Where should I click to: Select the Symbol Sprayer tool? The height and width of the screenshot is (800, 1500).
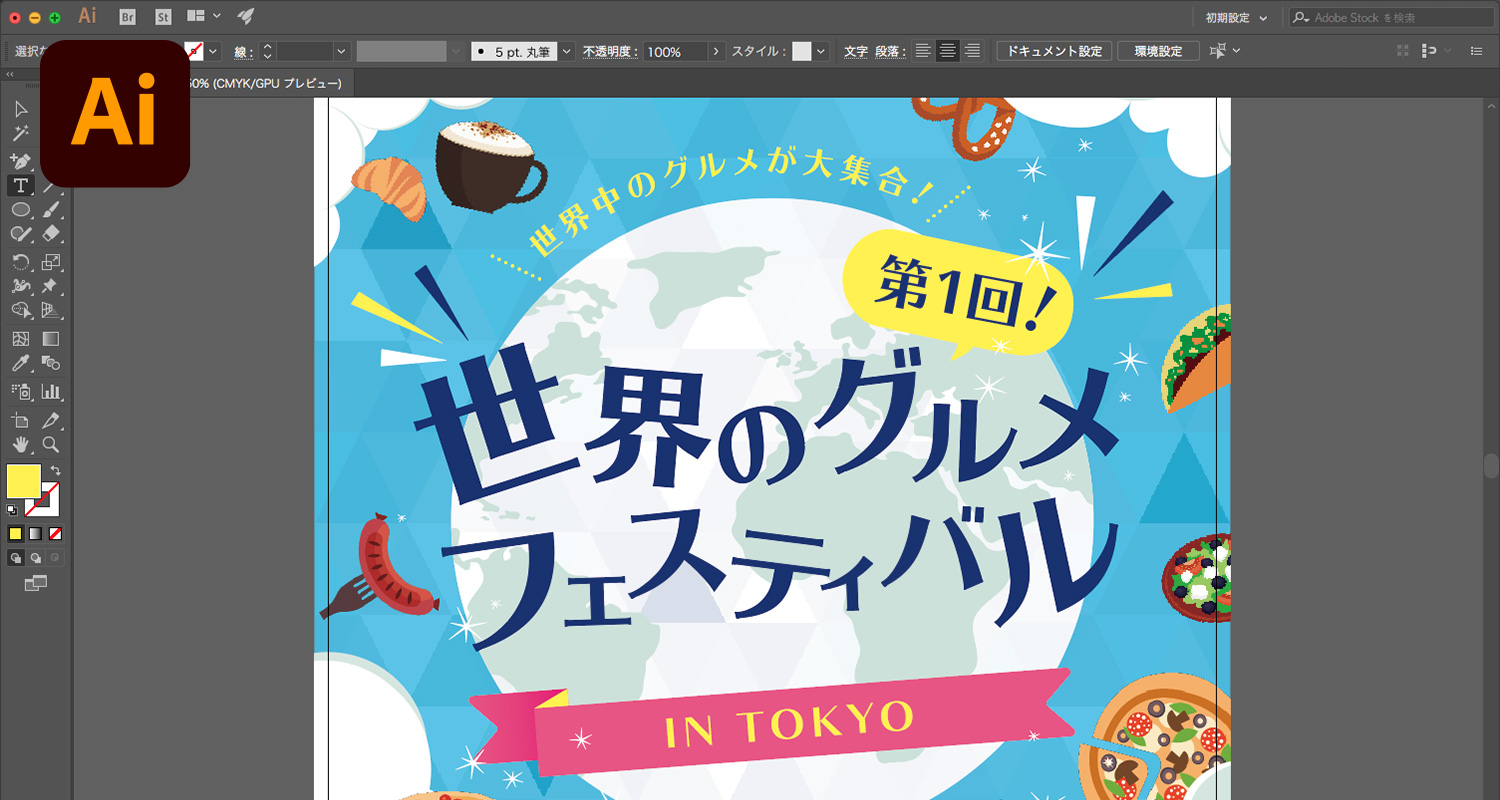click(x=20, y=391)
